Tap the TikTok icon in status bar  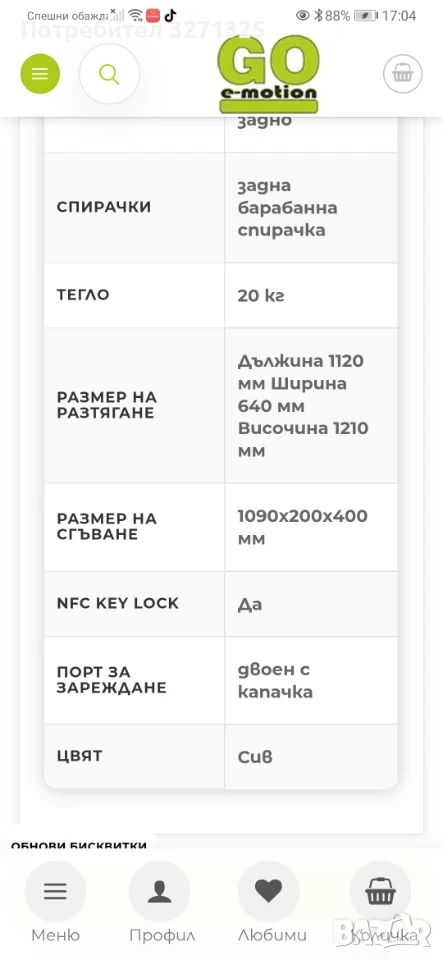point(170,16)
